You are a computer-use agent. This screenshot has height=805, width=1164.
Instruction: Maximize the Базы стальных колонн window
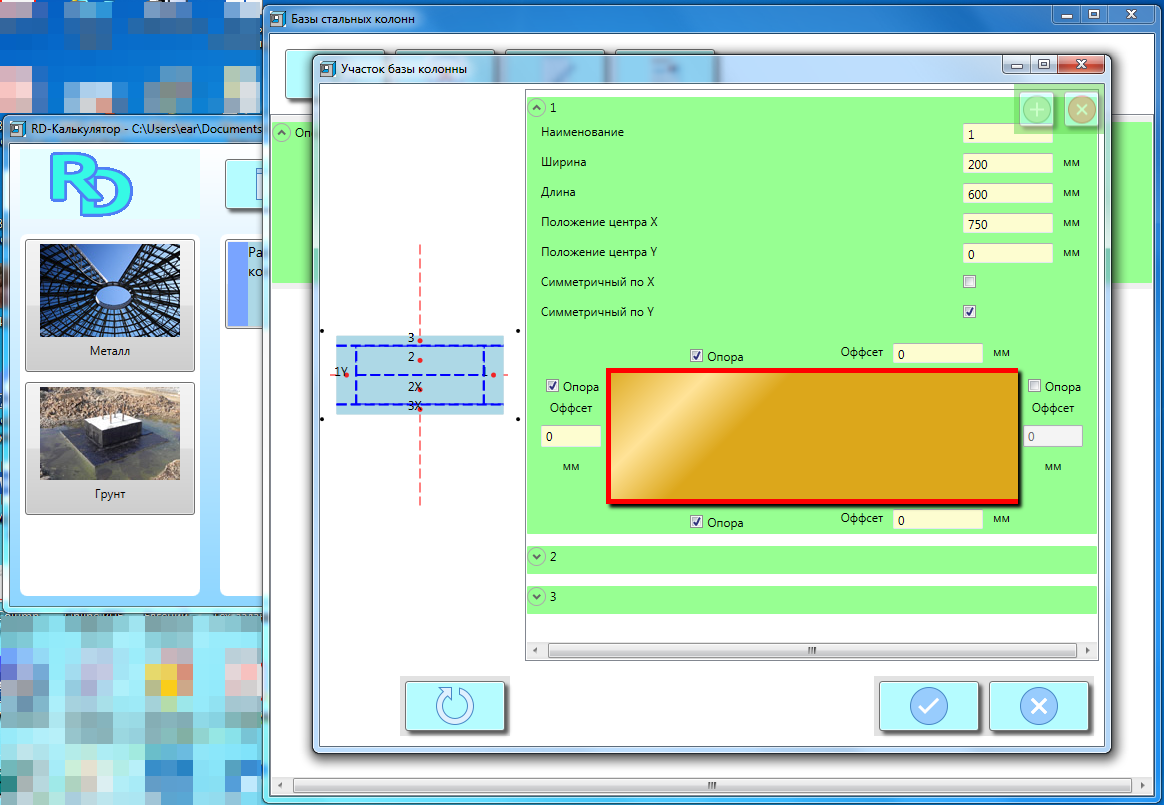(x=1093, y=14)
